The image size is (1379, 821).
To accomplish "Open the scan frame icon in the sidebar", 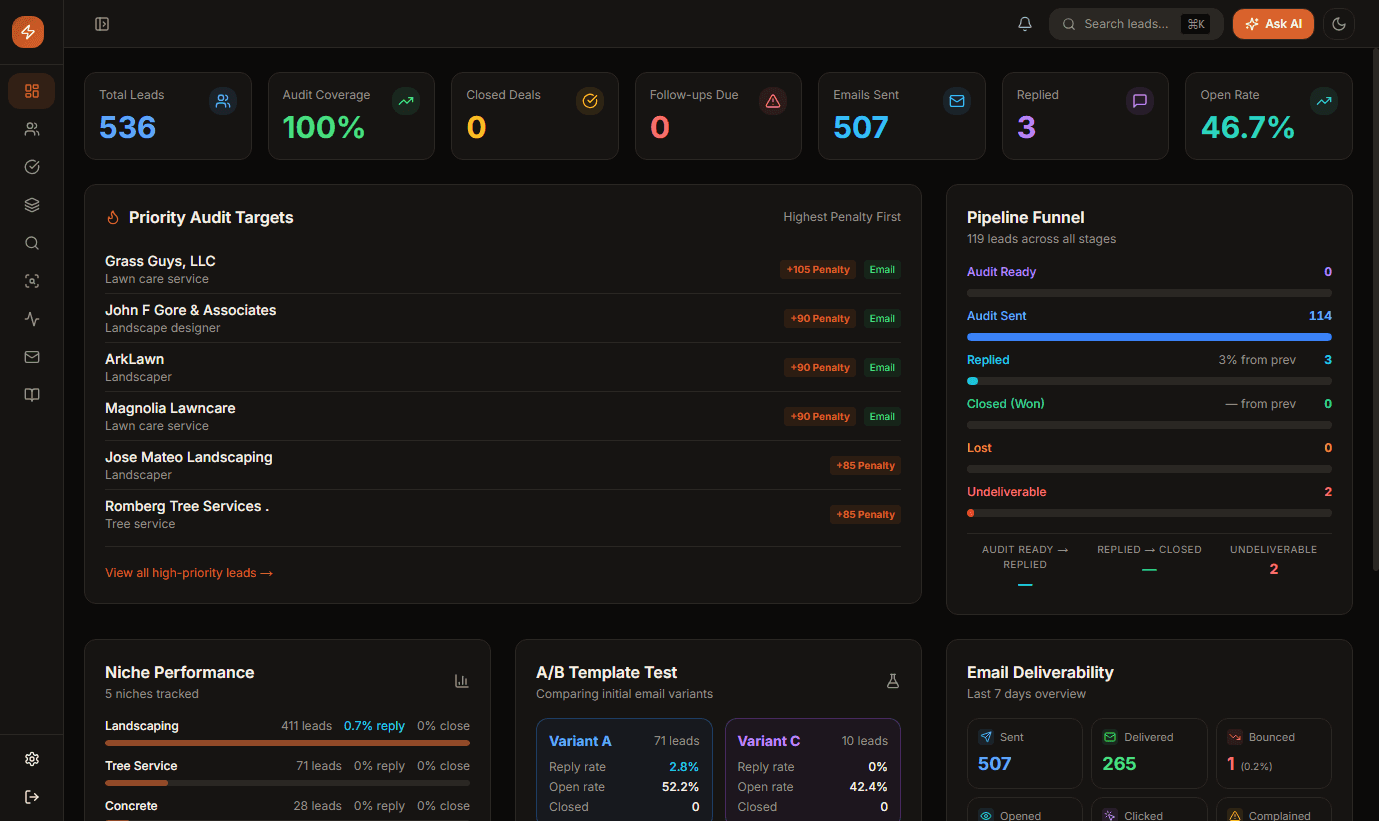I will pos(32,281).
